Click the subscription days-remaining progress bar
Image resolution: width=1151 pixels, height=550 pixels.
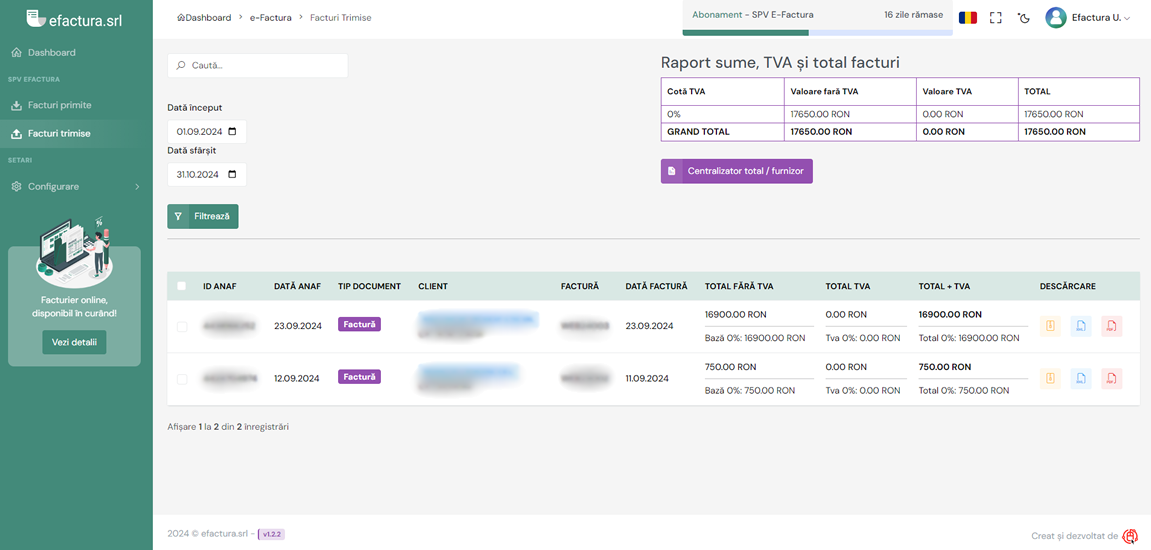817,32
